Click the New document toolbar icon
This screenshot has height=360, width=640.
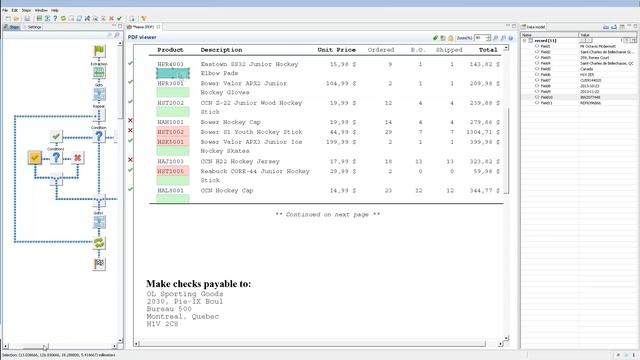pos(8,18)
